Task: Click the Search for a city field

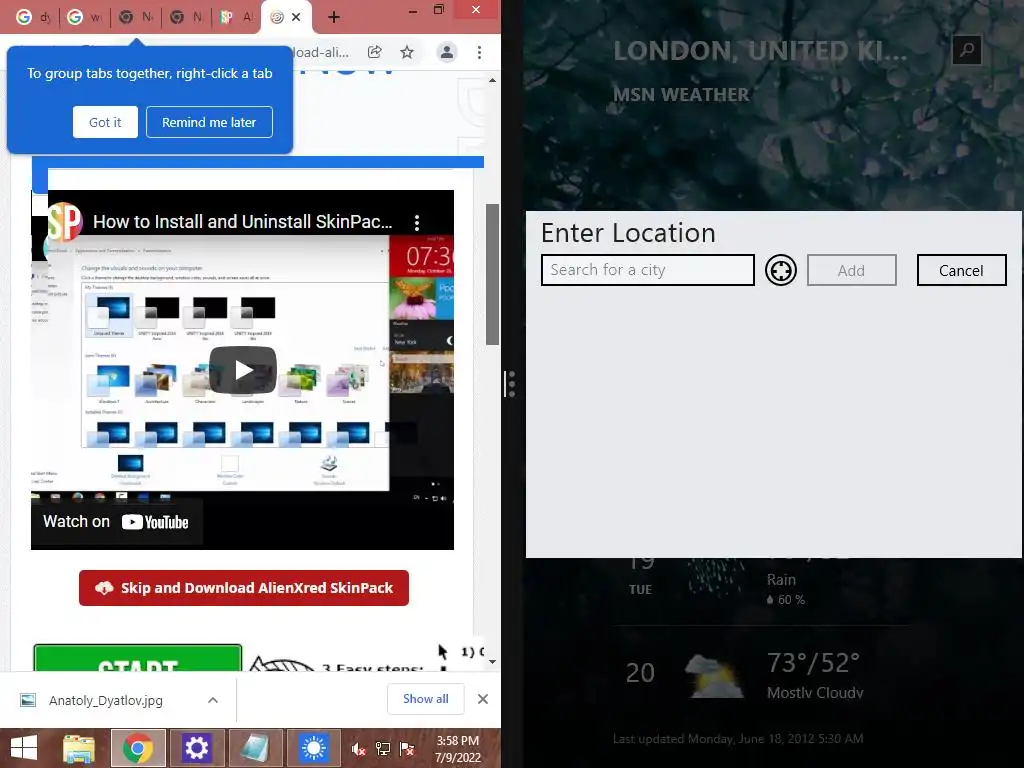Action: click(x=648, y=270)
